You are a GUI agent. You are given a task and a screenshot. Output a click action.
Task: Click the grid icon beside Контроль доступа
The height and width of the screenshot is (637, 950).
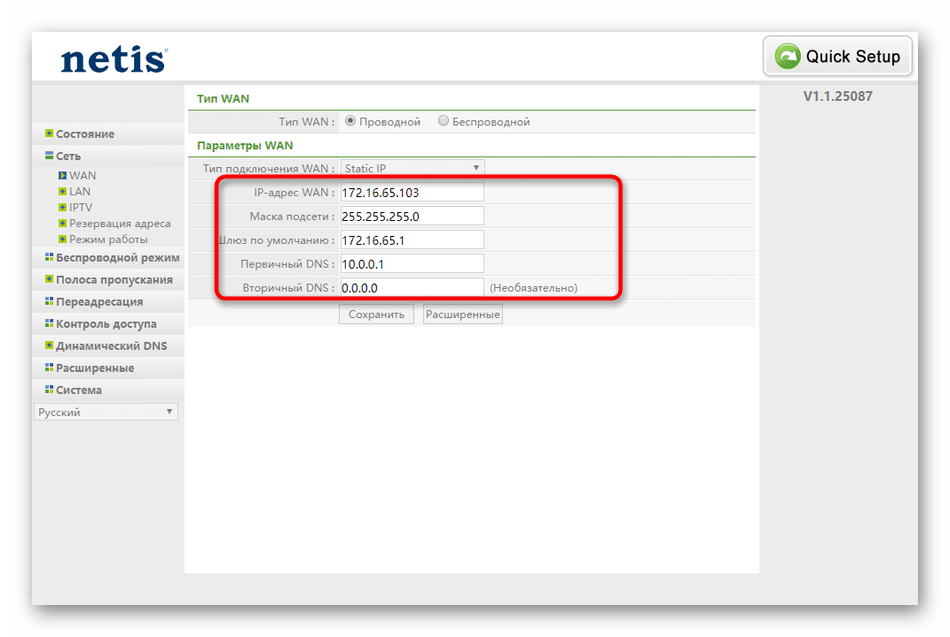[x=49, y=323]
